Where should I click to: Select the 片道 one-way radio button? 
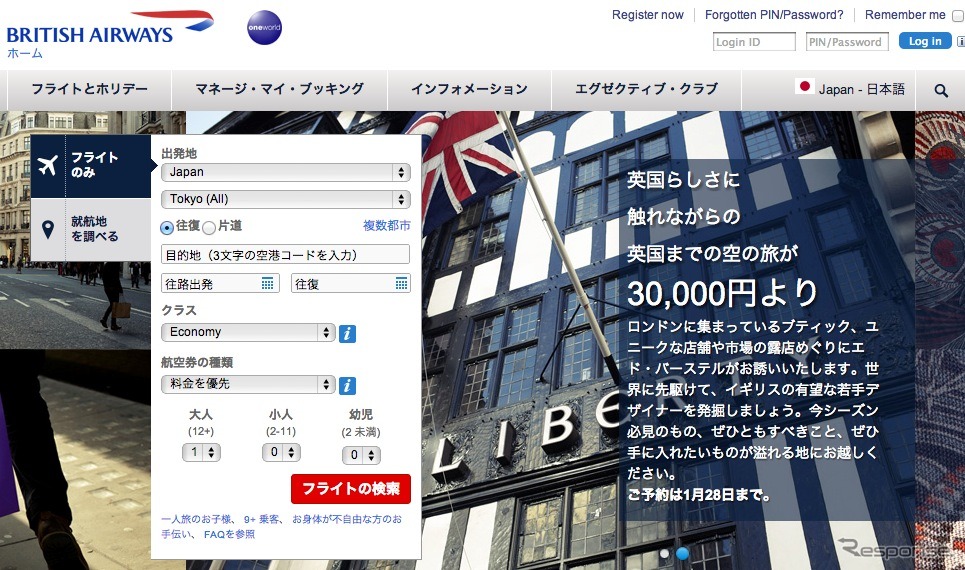pos(209,228)
